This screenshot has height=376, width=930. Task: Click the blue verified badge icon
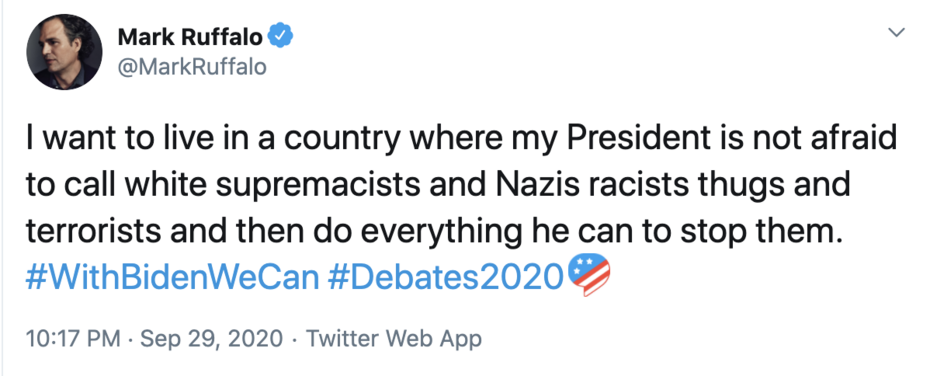coord(281,37)
